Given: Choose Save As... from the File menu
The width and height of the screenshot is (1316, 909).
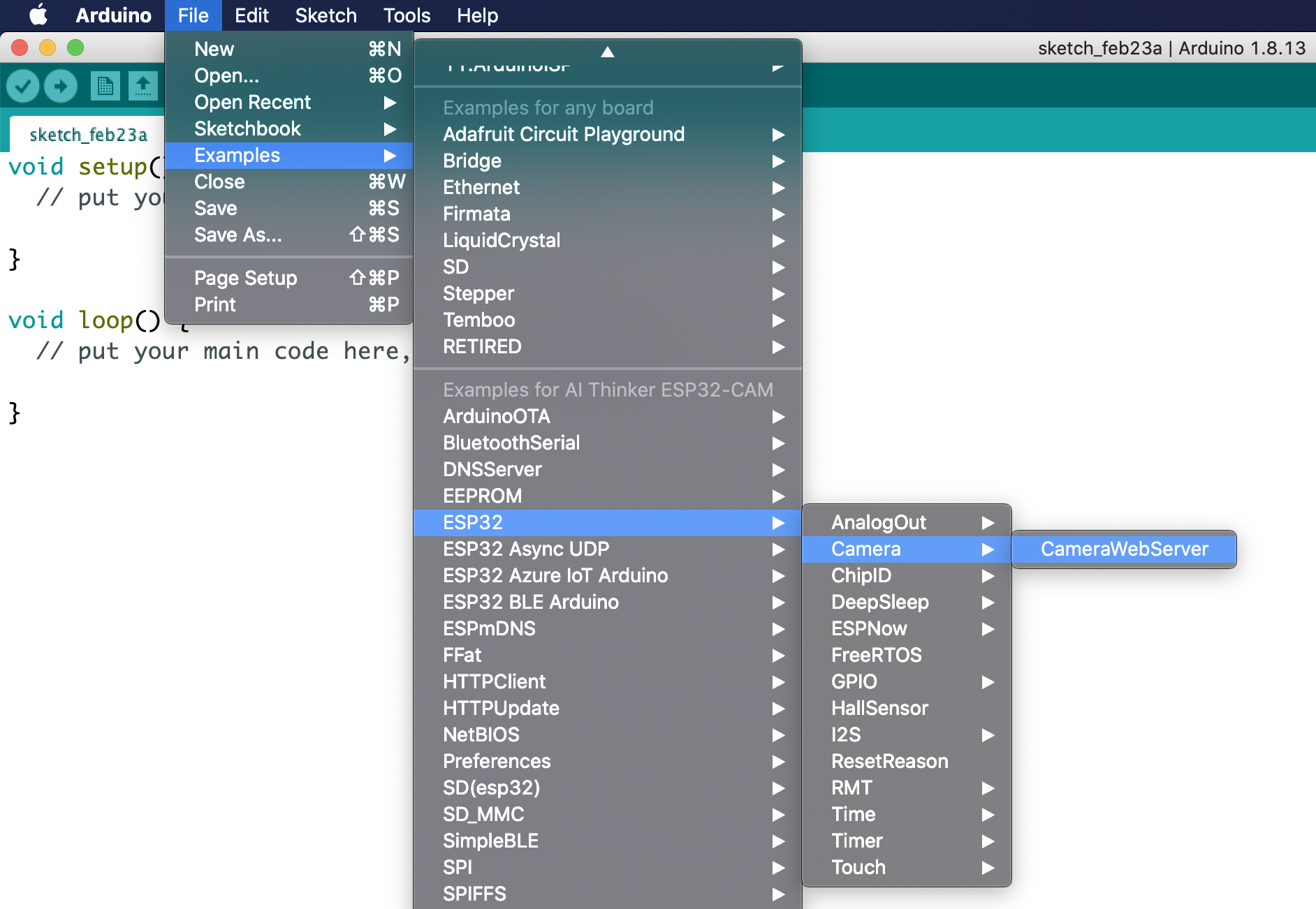Looking at the screenshot, I should [x=289, y=235].
